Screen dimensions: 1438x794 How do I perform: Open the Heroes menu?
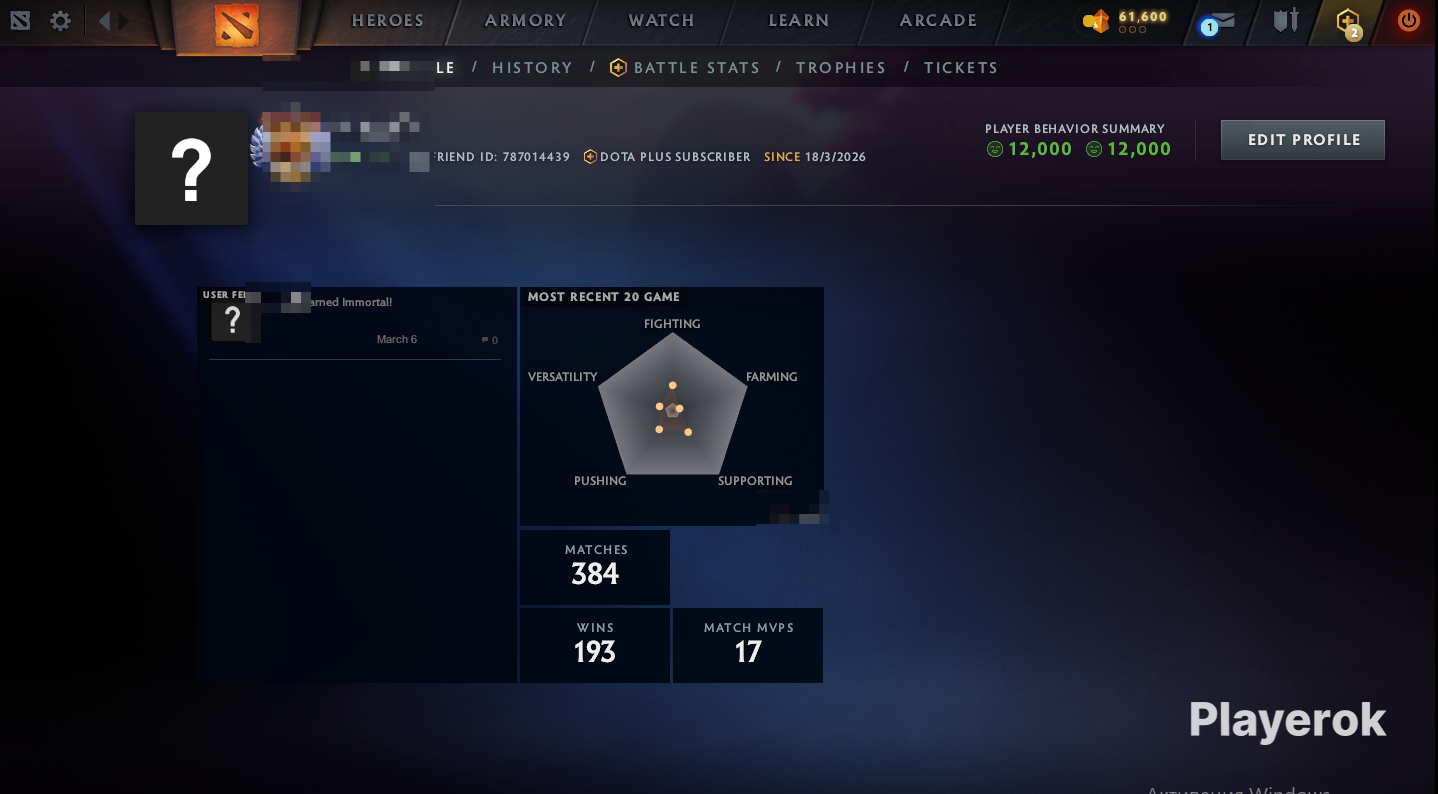click(x=388, y=20)
